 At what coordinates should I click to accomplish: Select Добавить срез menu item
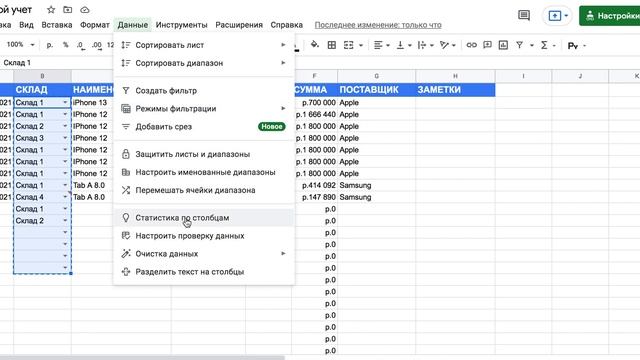(x=204, y=127)
